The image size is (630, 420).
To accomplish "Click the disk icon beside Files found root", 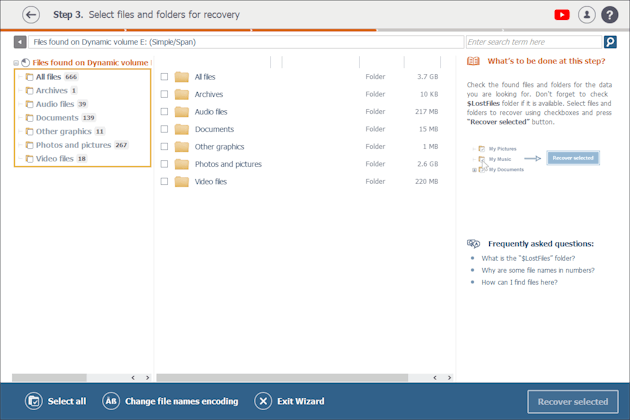I will (26, 62).
